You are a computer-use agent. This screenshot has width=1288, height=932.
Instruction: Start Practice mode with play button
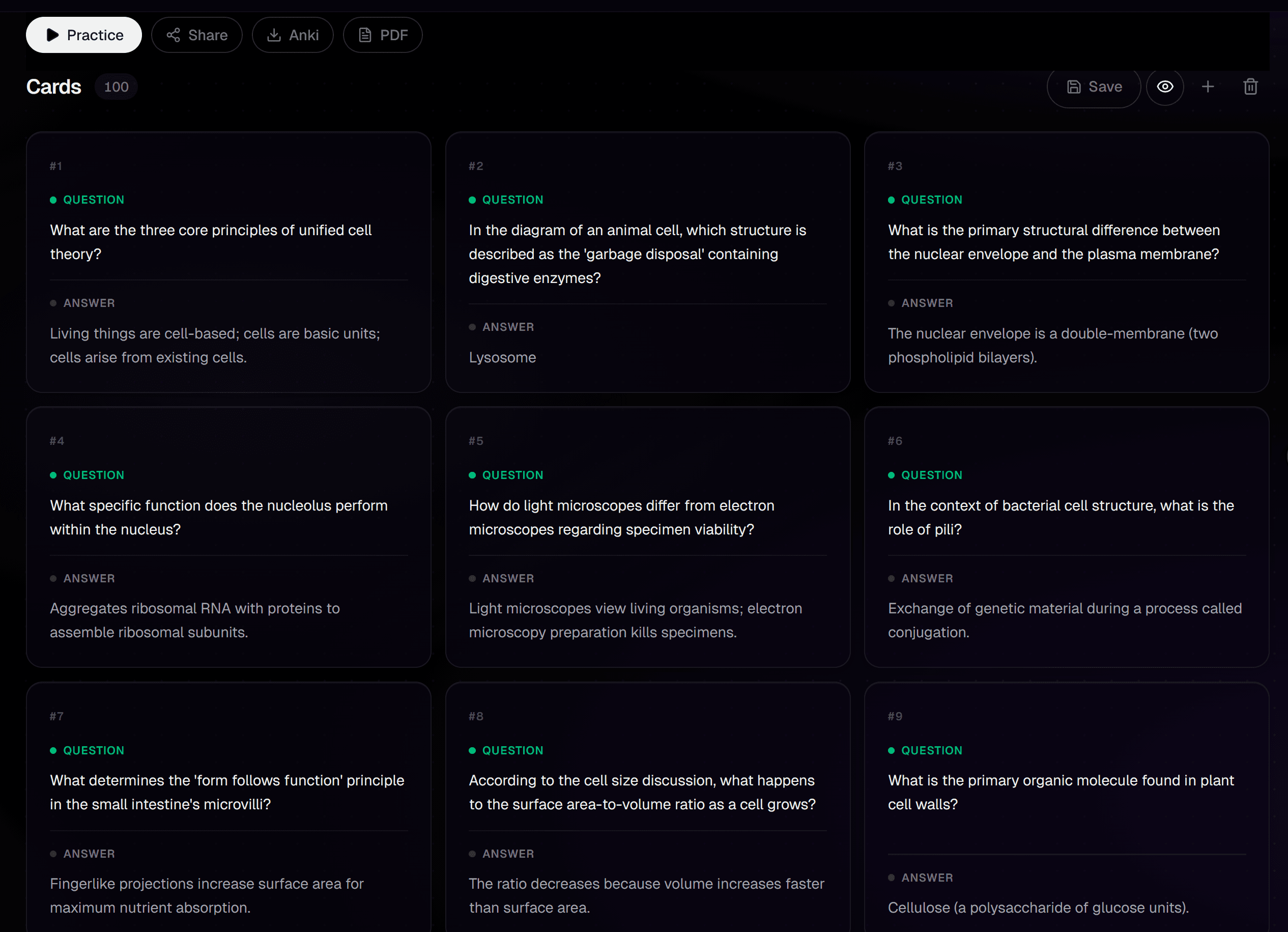click(84, 35)
